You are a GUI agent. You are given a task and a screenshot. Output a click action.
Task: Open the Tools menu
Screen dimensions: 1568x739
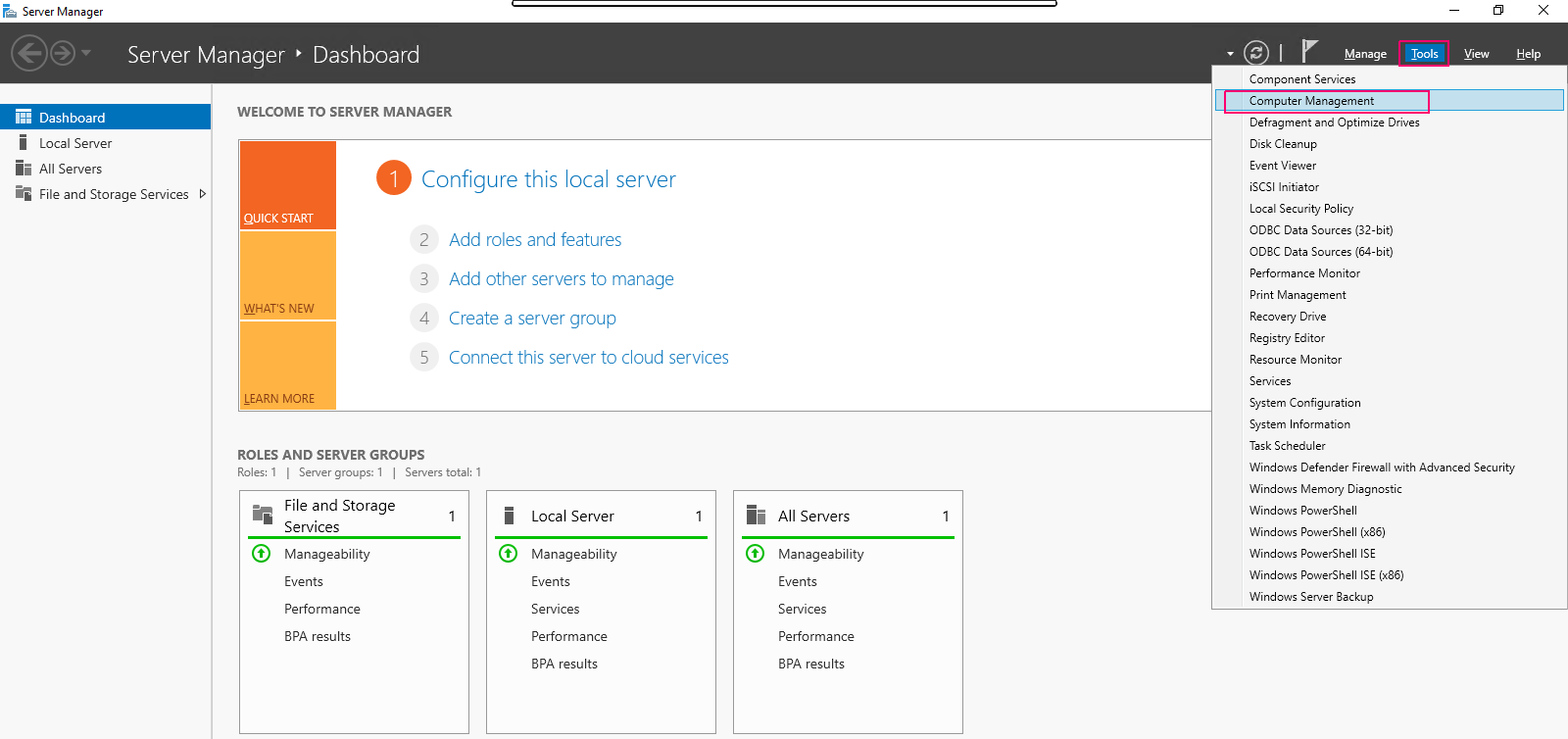coord(1425,54)
